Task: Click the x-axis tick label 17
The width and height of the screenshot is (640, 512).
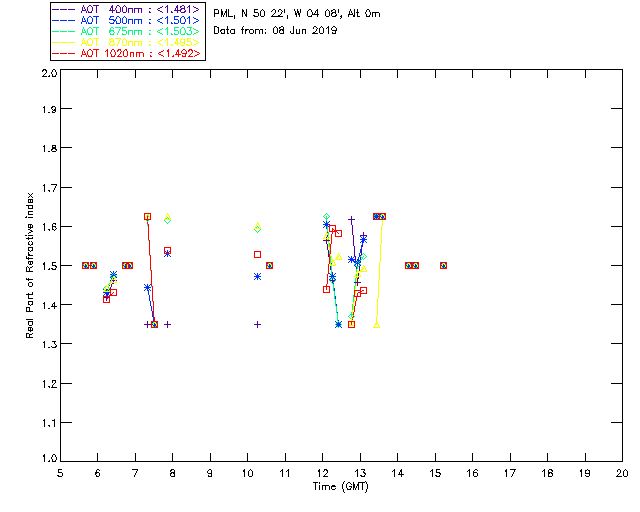Action: click(510, 473)
